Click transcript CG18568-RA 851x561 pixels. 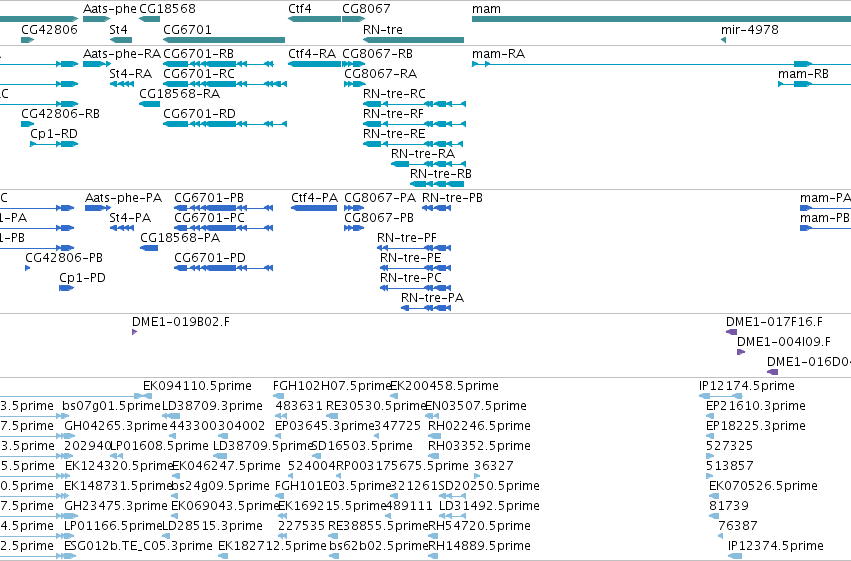150,104
